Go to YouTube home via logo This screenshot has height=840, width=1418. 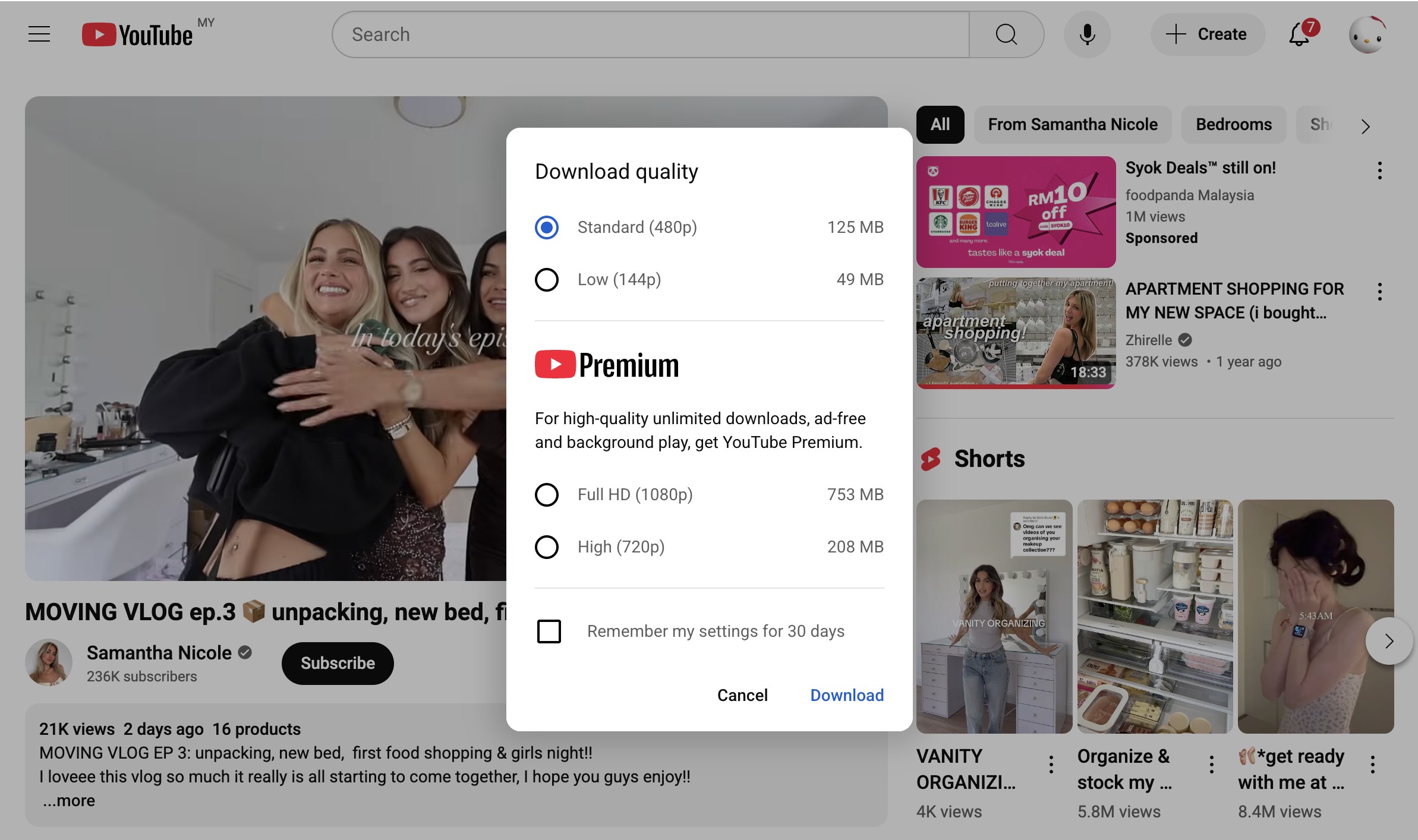138,34
